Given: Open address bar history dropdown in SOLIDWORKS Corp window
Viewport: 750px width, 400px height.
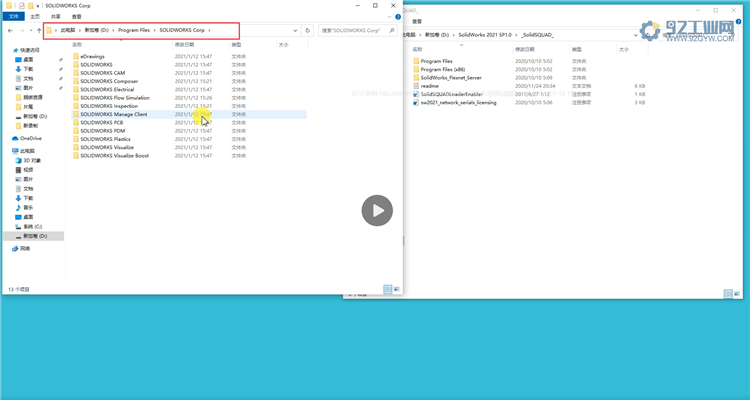Looking at the screenshot, I should (x=295, y=30).
